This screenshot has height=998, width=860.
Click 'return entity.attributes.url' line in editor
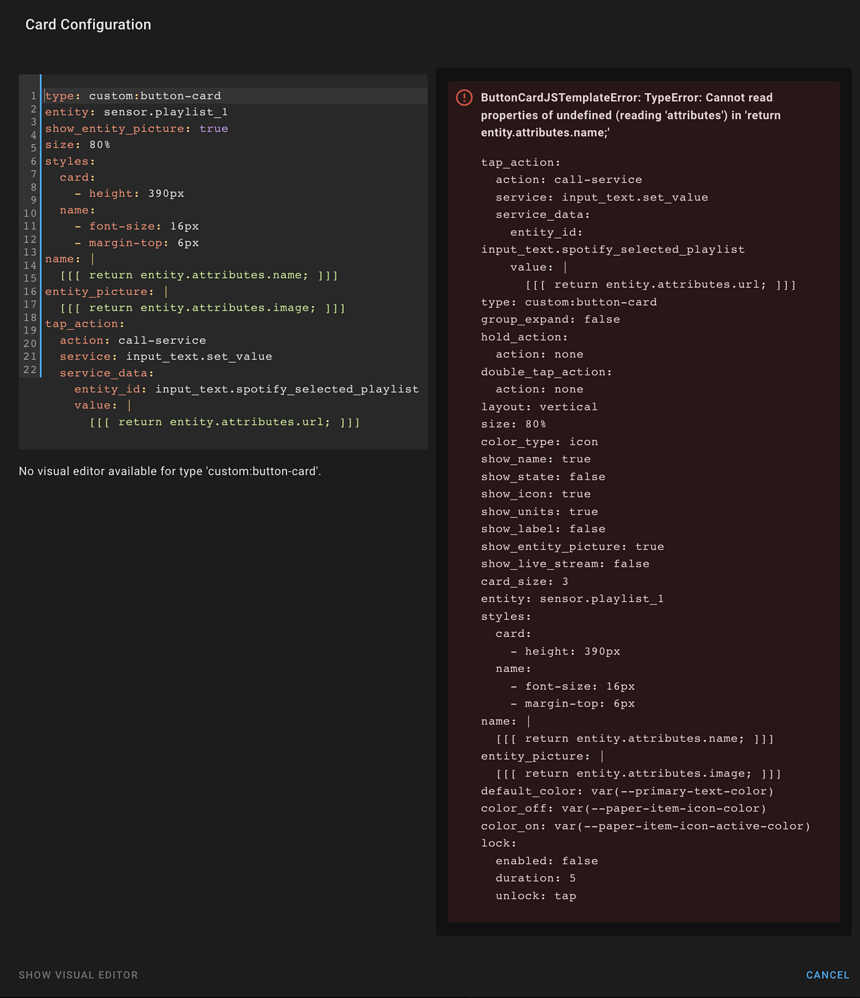(225, 422)
